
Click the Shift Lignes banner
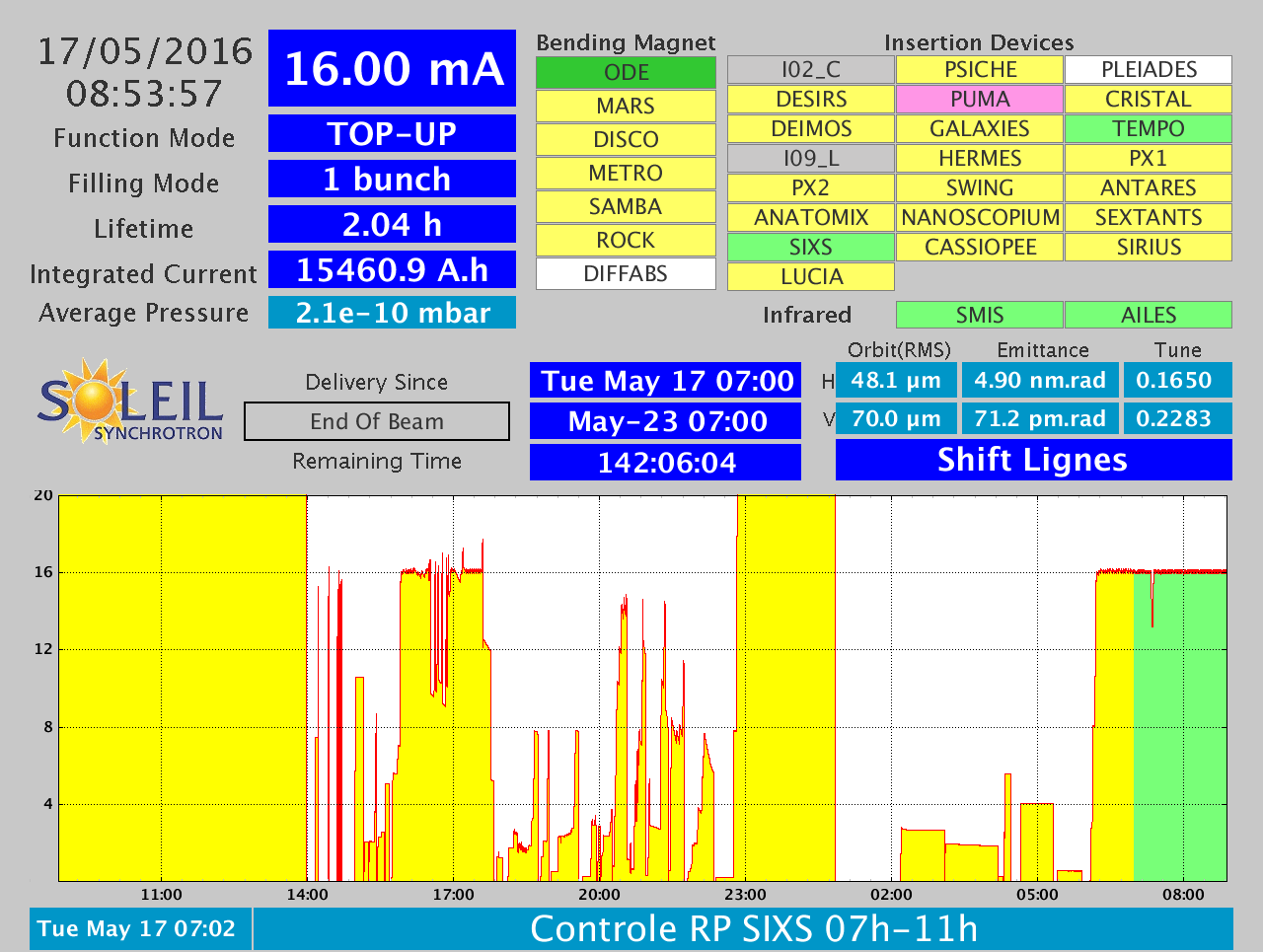pyautogui.click(x=1033, y=460)
